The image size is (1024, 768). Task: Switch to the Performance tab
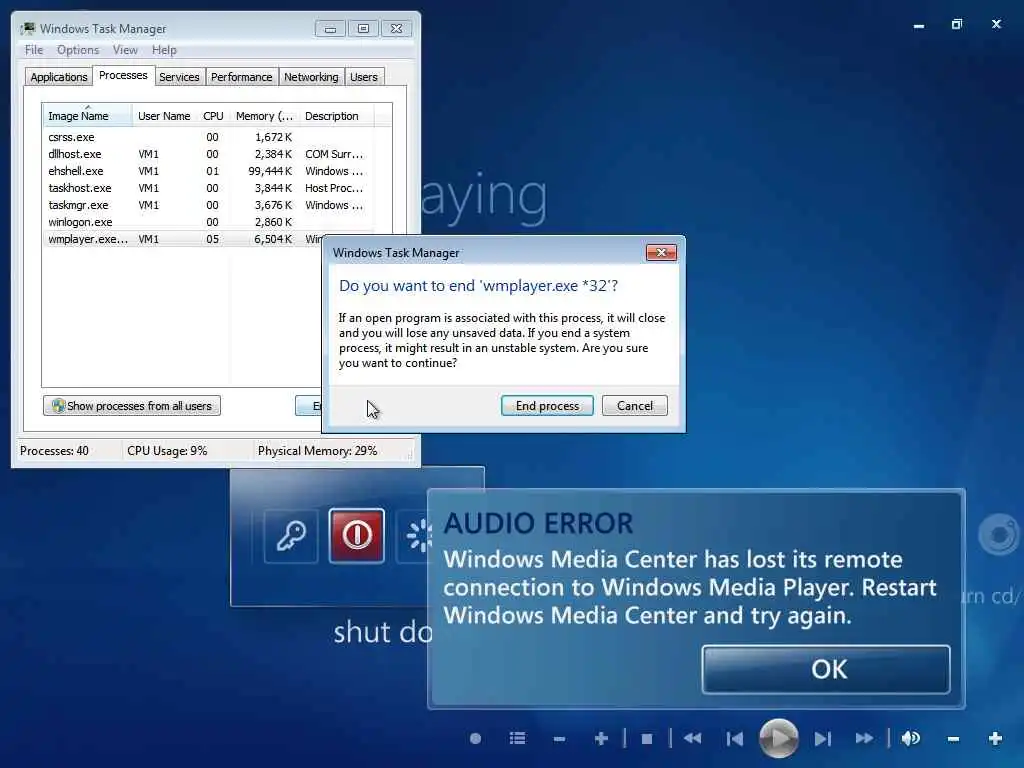coord(242,77)
